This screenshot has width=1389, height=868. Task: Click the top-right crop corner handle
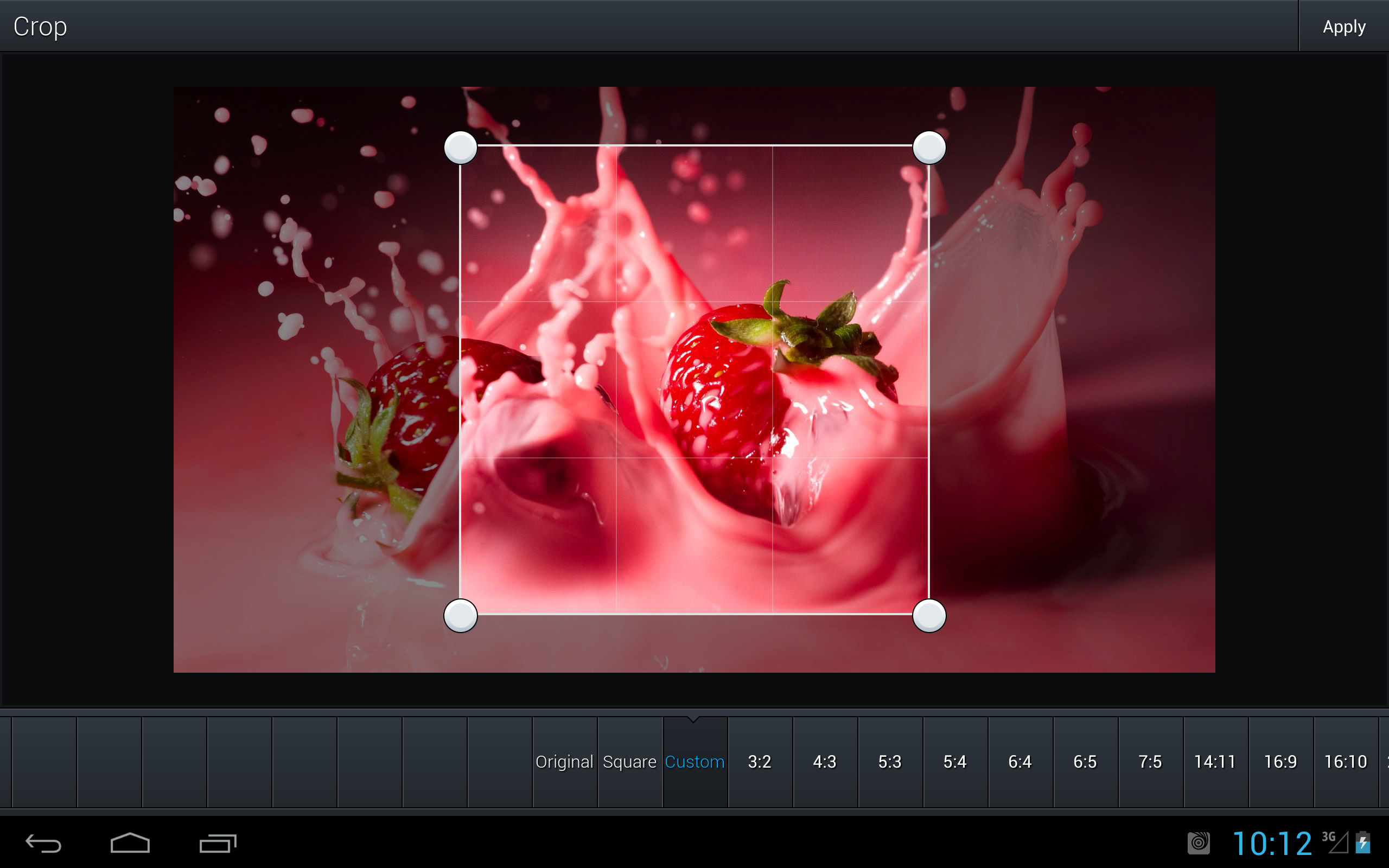[x=929, y=148]
